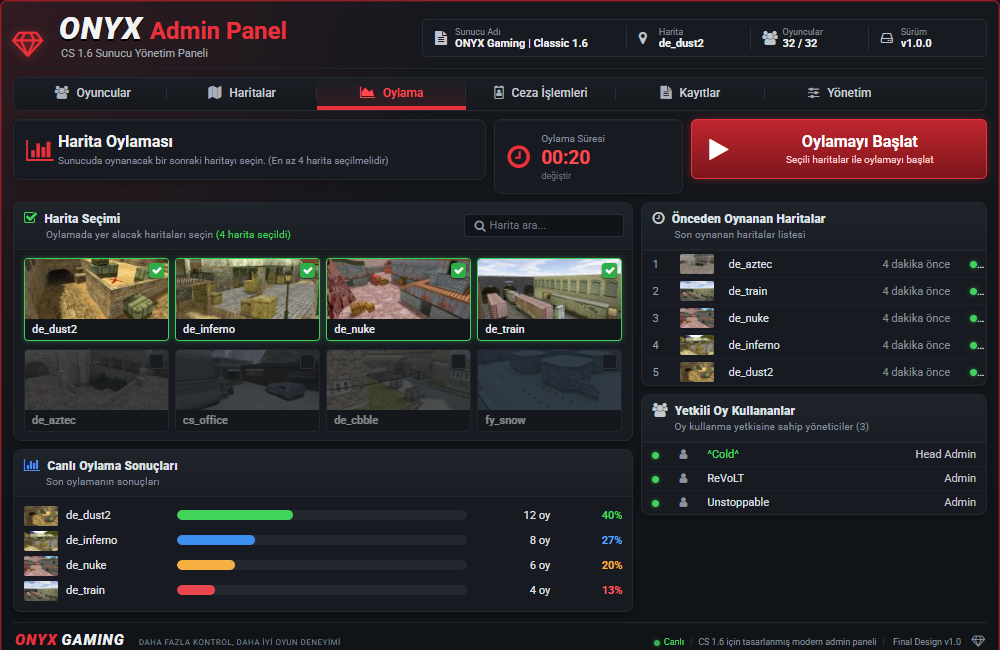The height and width of the screenshot is (650, 1000).
Task: Click the de_dust2 green results bar
Action: [x=235, y=515]
